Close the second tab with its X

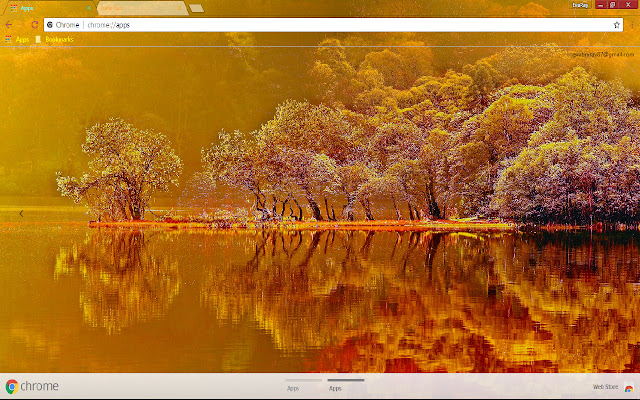click(179, 8)
